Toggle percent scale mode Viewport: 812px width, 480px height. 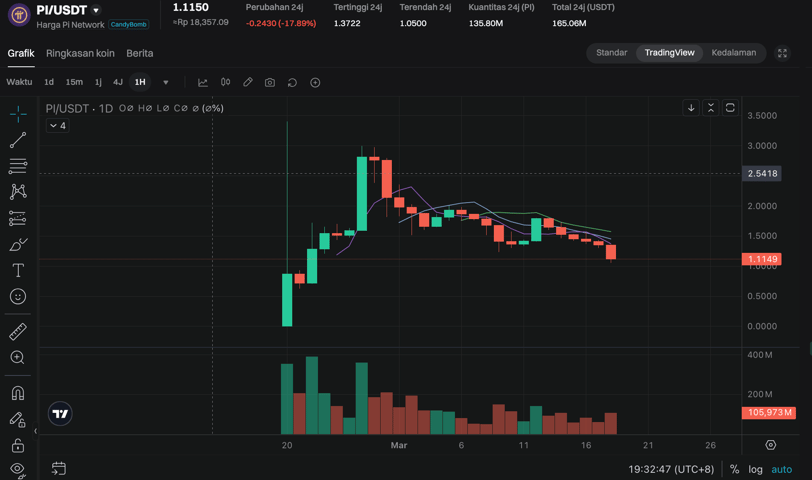click(734, 469)
